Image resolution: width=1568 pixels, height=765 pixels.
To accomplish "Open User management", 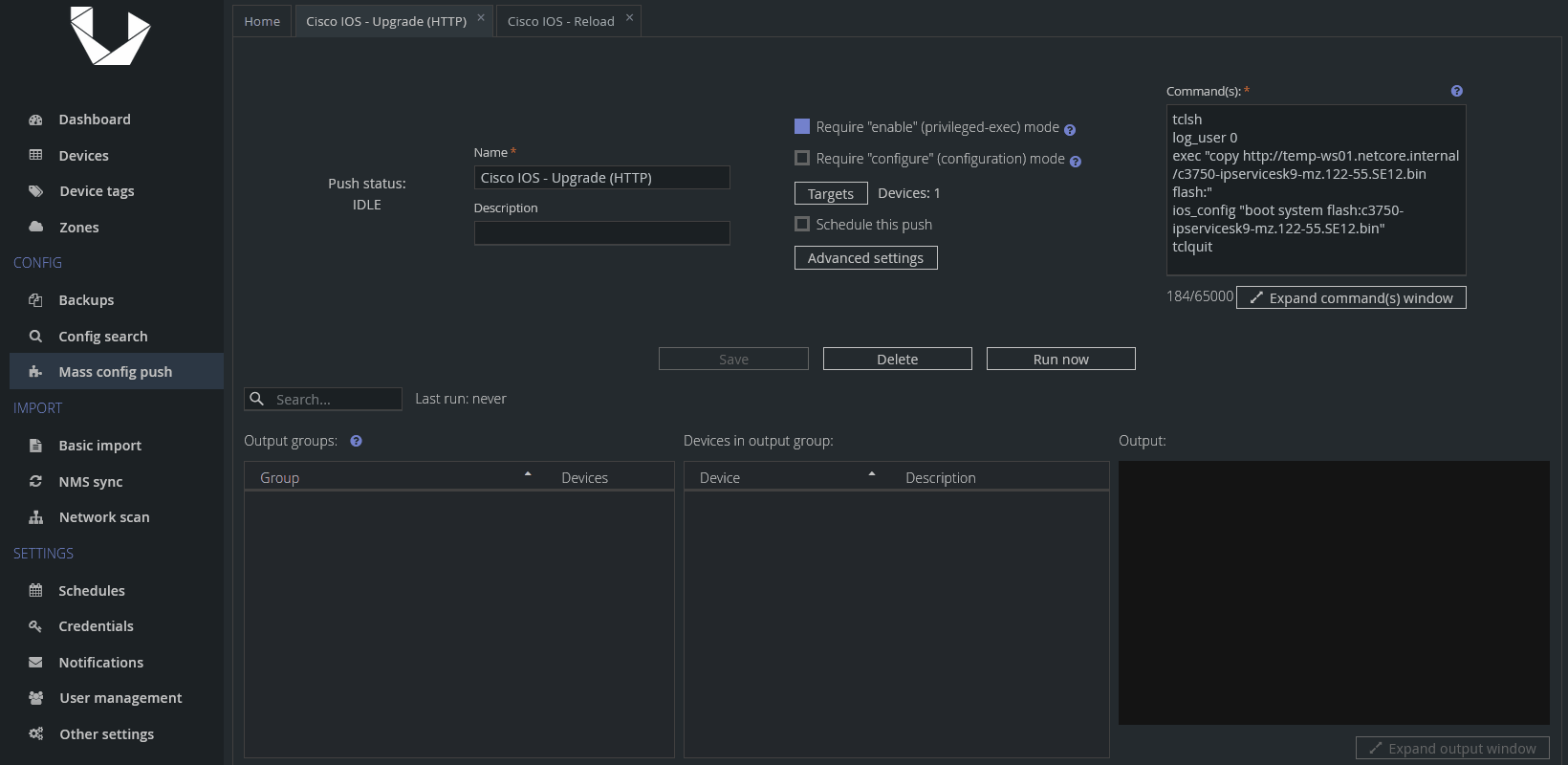I will pyautogui.click(x=120, y=698).
